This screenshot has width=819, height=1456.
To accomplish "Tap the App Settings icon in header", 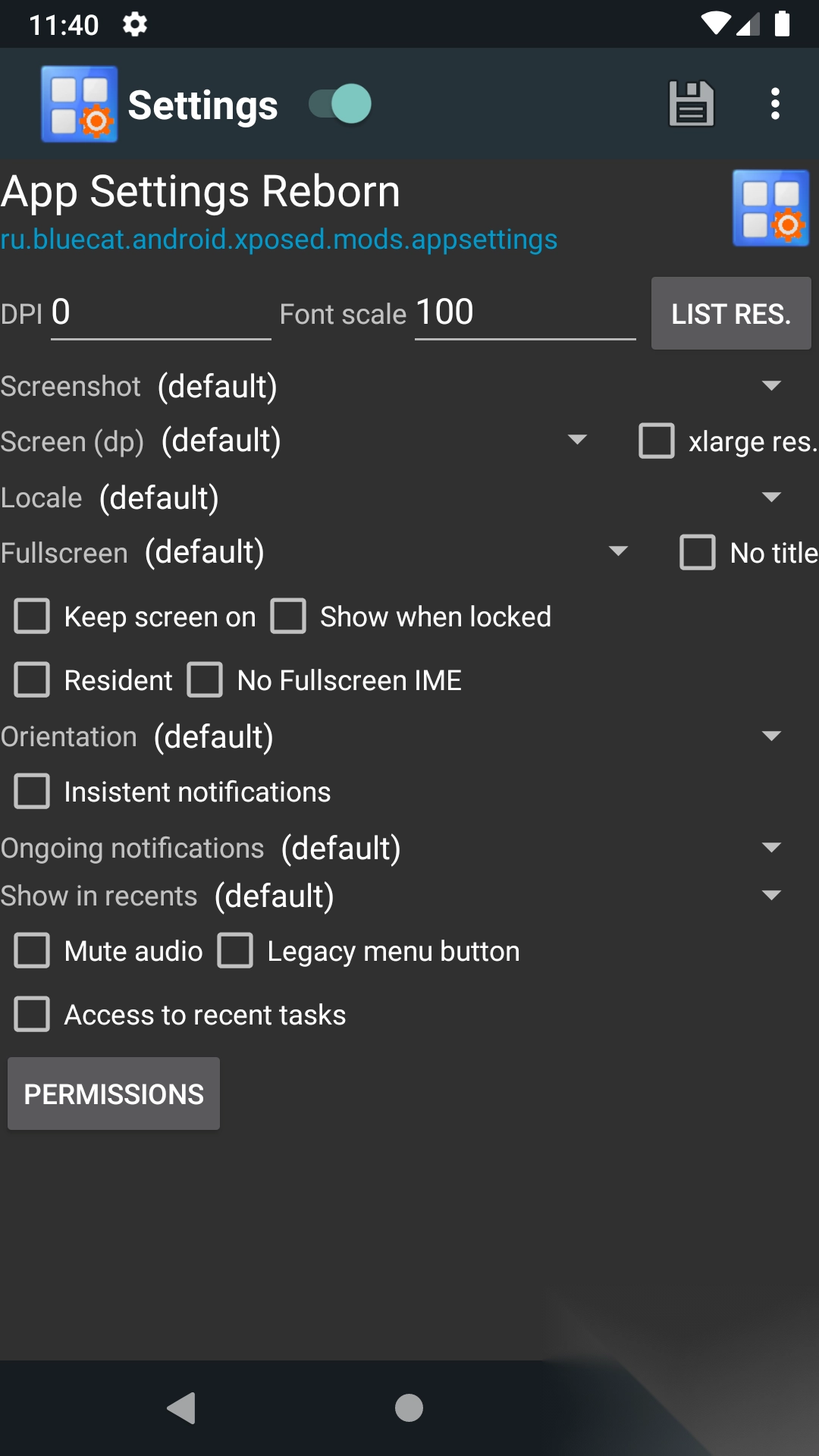I will click(79, 104).
